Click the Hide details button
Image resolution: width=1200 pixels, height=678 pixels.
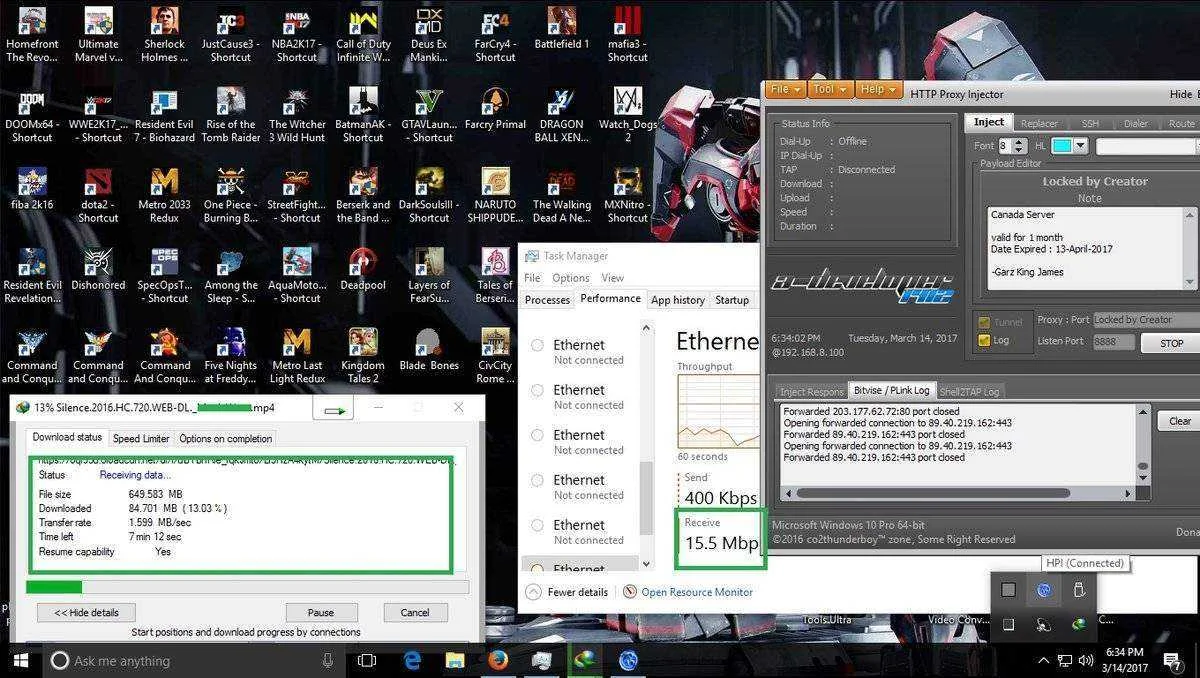tap(86, 612)
